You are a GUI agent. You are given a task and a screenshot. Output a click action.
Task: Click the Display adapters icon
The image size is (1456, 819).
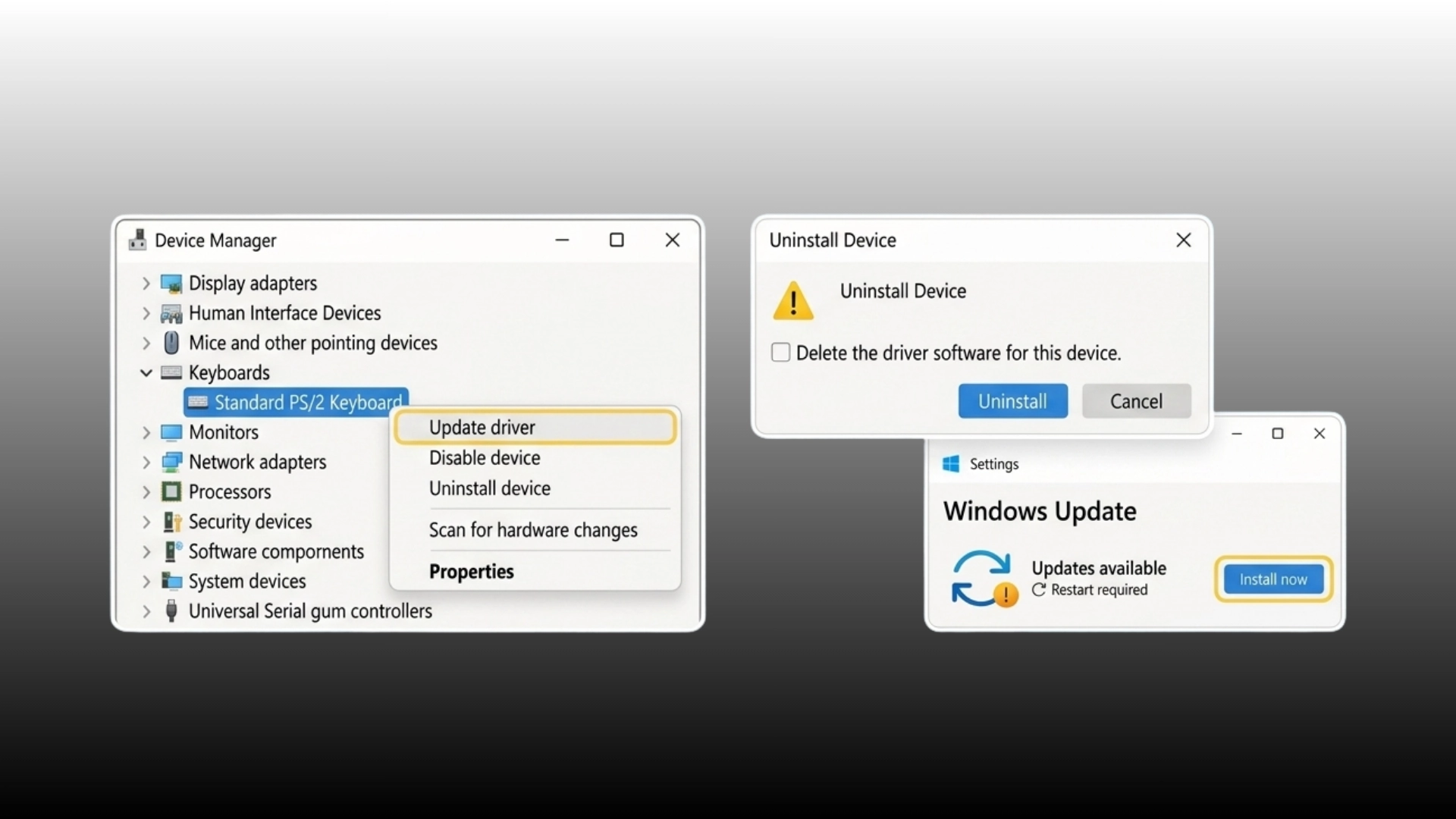pos(171,284)
